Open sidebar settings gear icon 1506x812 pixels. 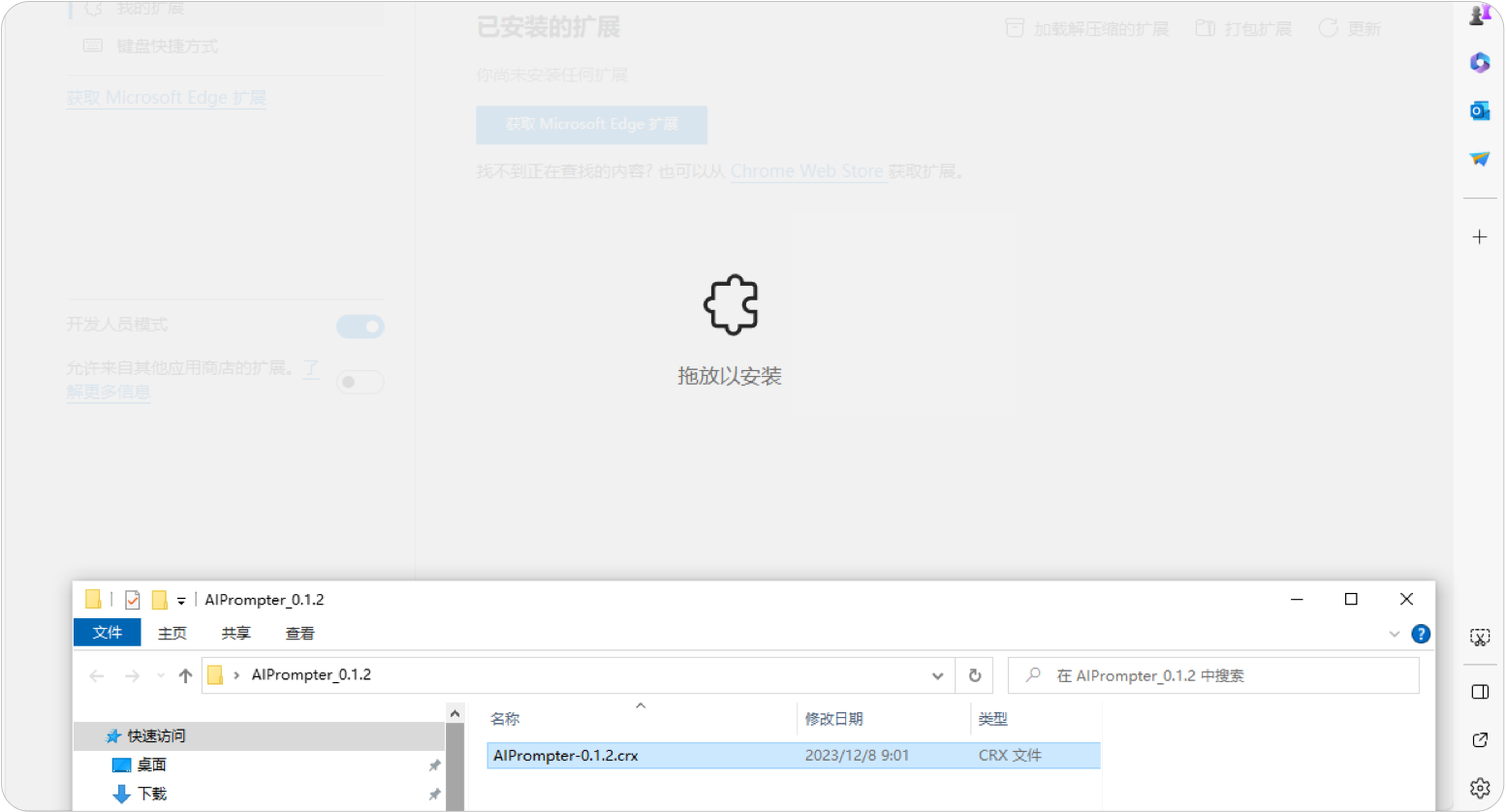point(1479,788)
